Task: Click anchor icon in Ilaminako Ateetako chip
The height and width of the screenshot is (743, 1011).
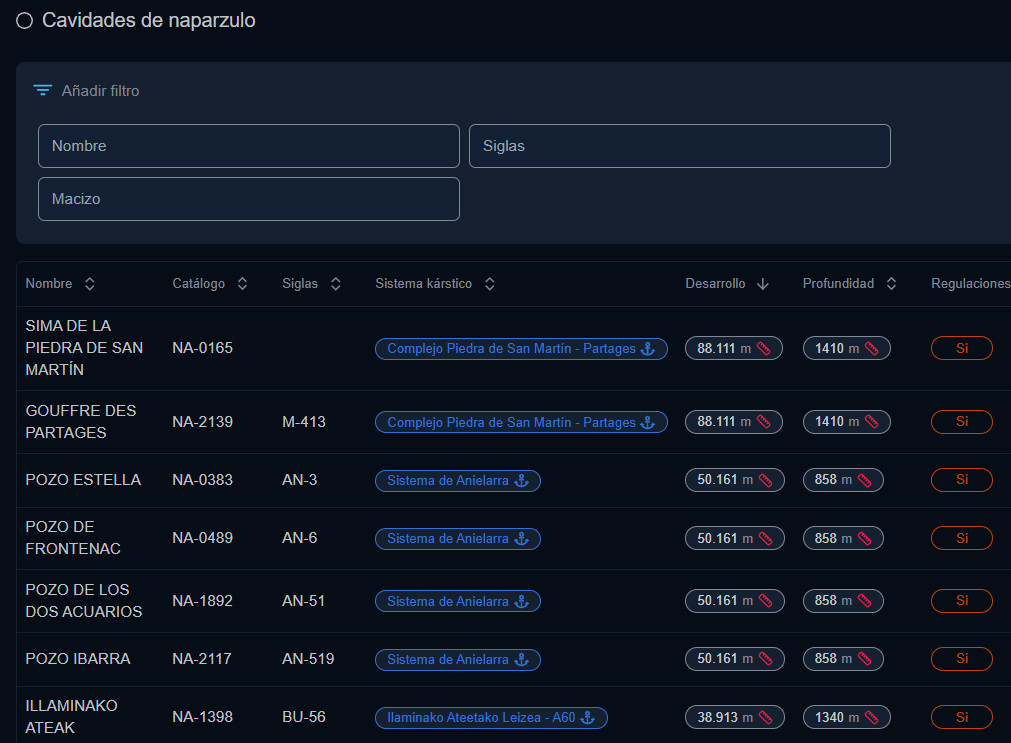Action: (587, 718)
